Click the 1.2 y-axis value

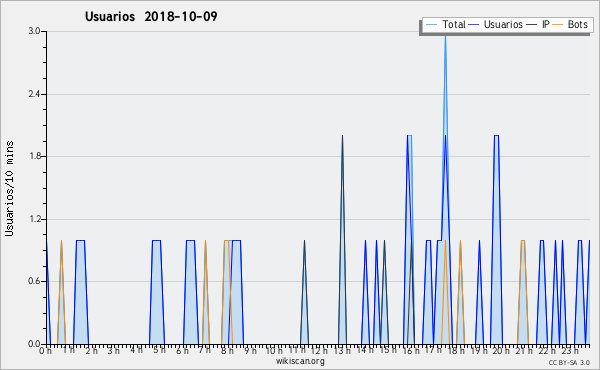tap(34, 219)
